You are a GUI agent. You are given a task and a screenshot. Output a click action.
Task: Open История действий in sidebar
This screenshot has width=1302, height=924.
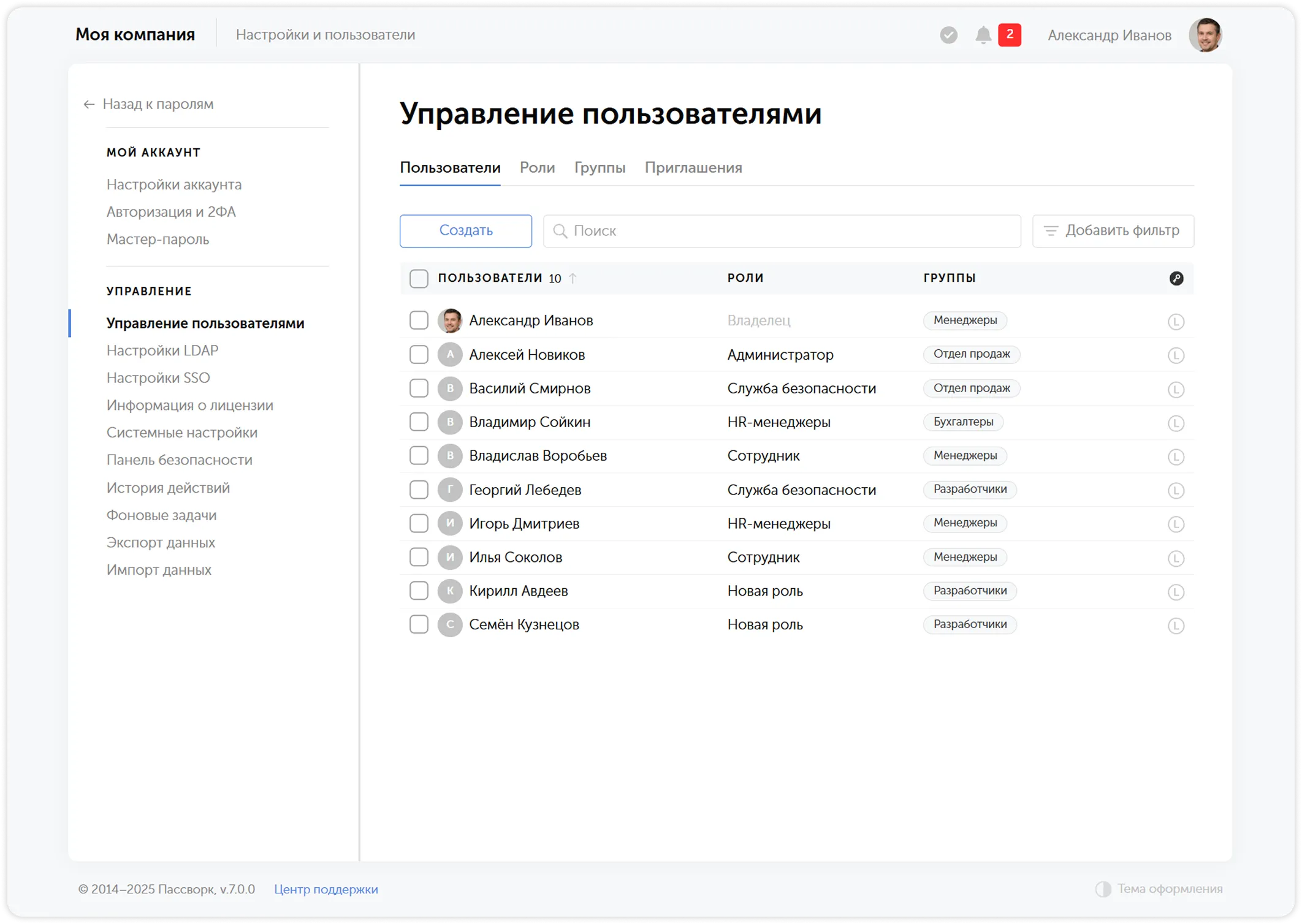168,488
